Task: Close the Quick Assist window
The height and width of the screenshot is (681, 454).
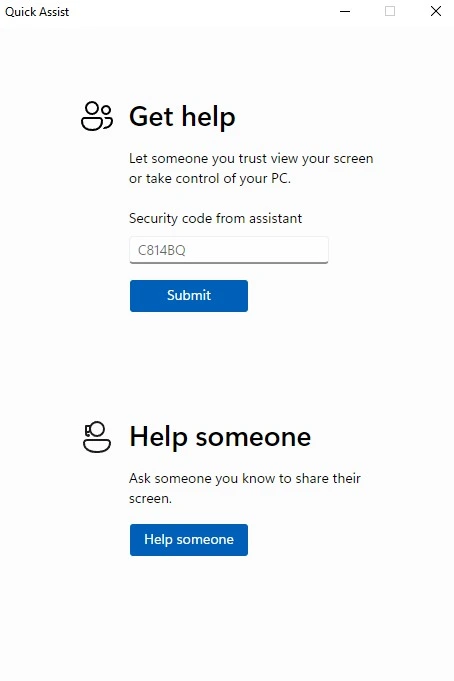Action: [436, 11]
